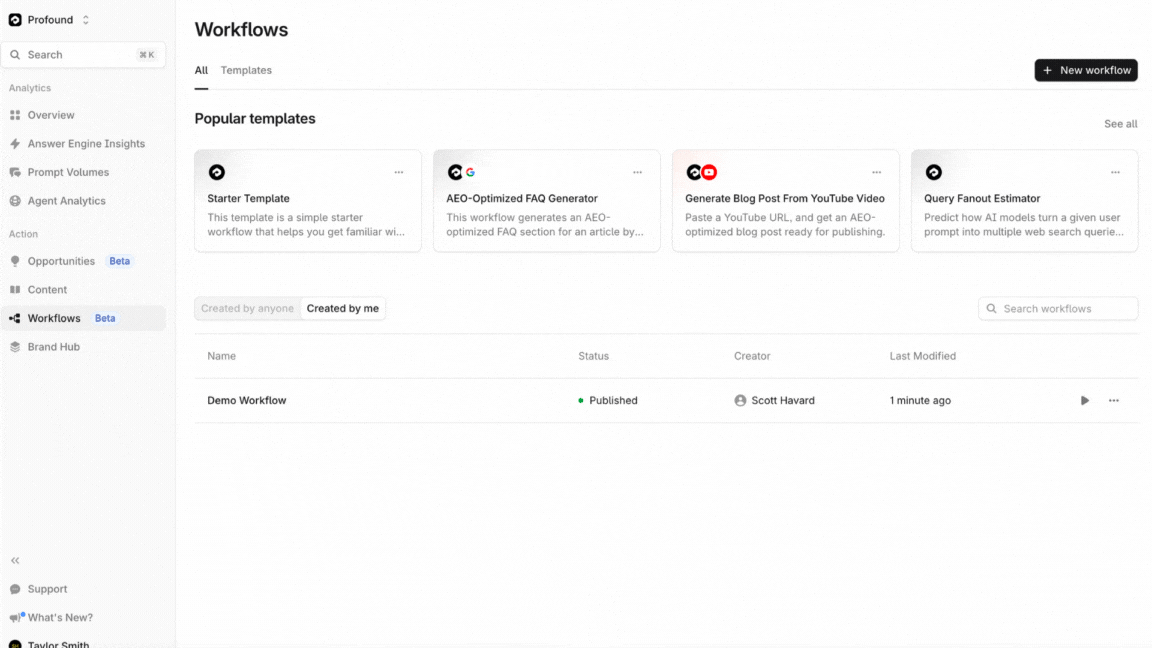1152x648 pixels.
Task: Switch to the Templates tab
Action: coord(246,70)
